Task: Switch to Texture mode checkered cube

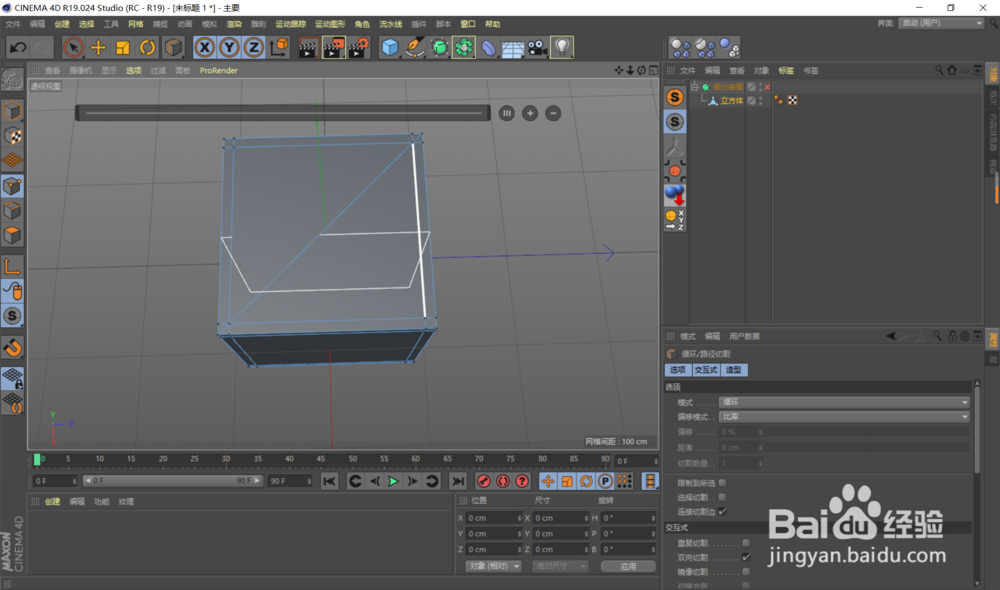Action: click(x=12, y=136)
